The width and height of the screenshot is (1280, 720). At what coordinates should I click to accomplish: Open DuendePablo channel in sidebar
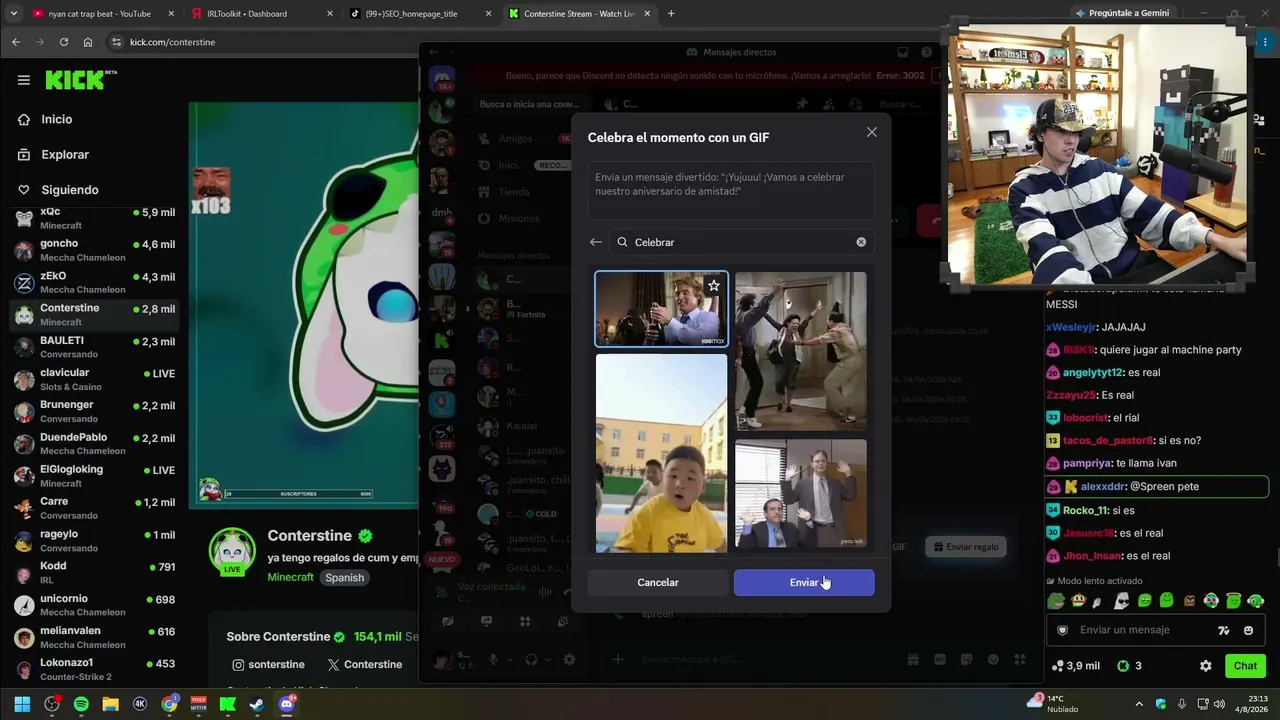[95, 444]
